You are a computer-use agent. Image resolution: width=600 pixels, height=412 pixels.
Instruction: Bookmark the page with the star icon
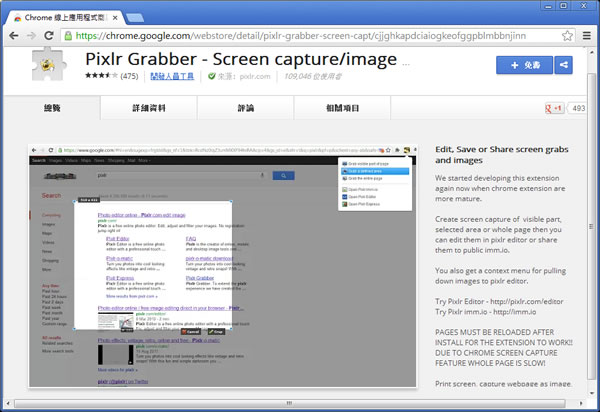pyautogui.click(x=567, y=36)
